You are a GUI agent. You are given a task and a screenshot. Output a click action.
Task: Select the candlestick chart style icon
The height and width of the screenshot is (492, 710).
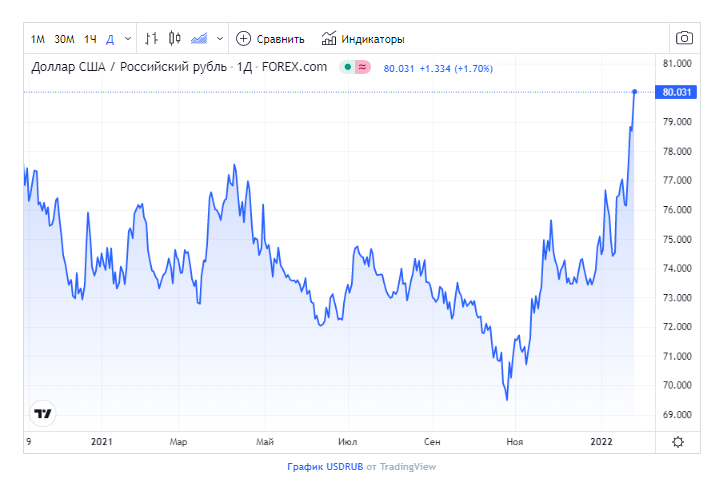[175, 39]
